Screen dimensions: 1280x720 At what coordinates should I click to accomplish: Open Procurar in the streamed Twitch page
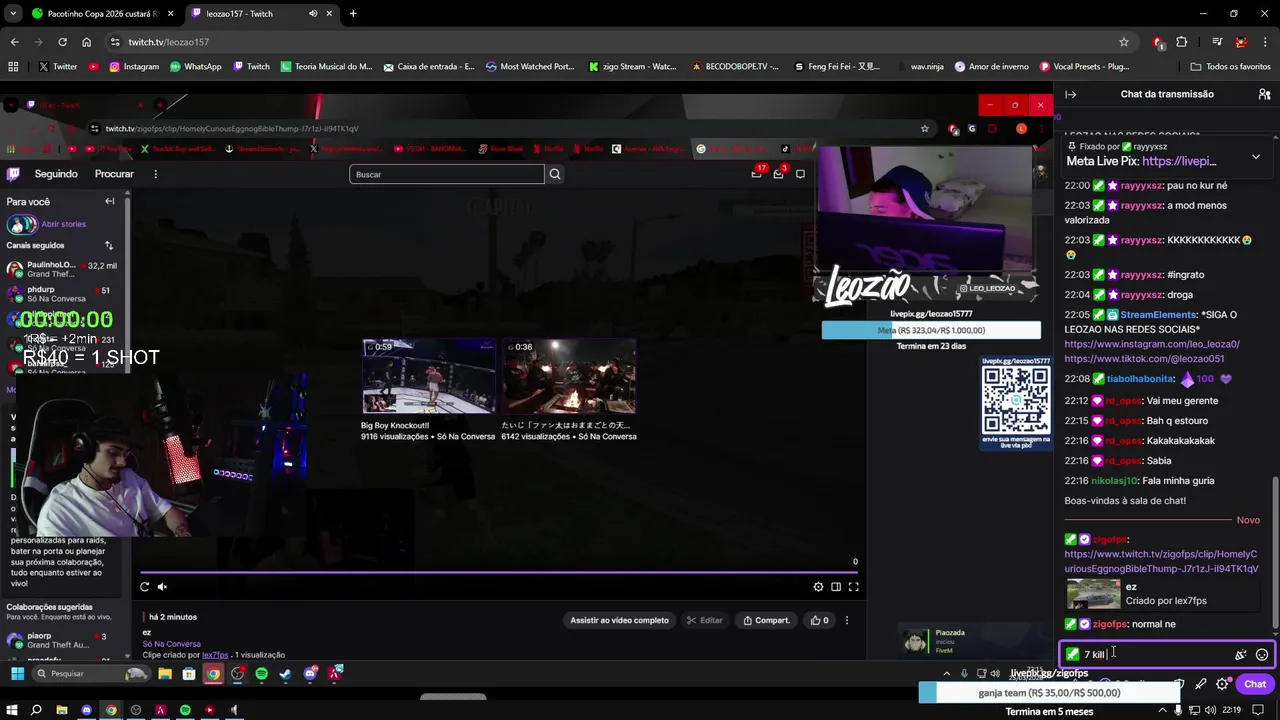point(114,174)
